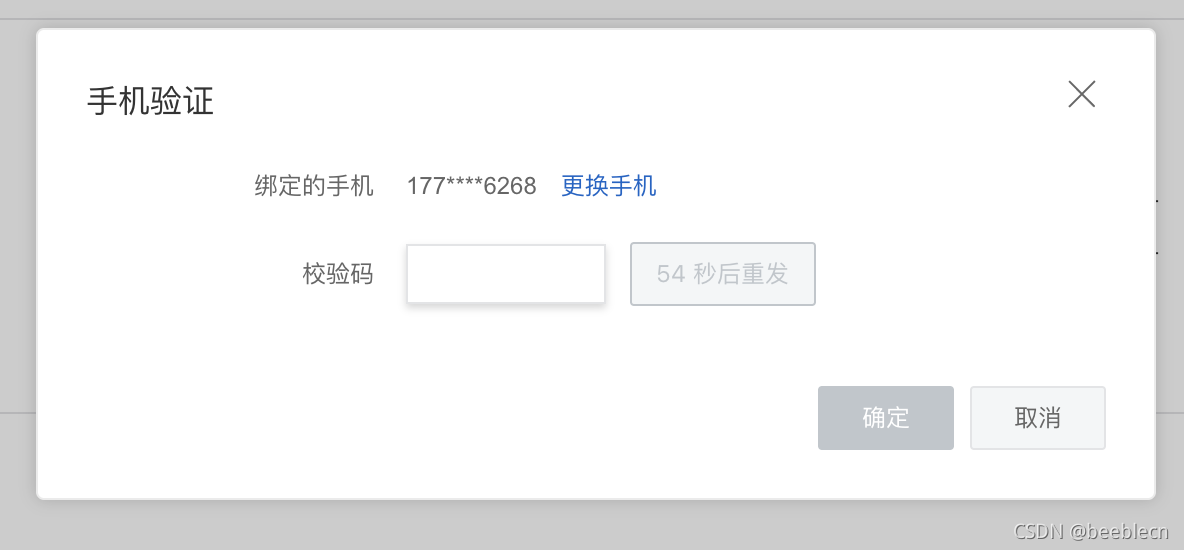Click the dimmed backdrop above the dialog
This screenshot has width=1184, height=550.
click(x=592, y=9)
